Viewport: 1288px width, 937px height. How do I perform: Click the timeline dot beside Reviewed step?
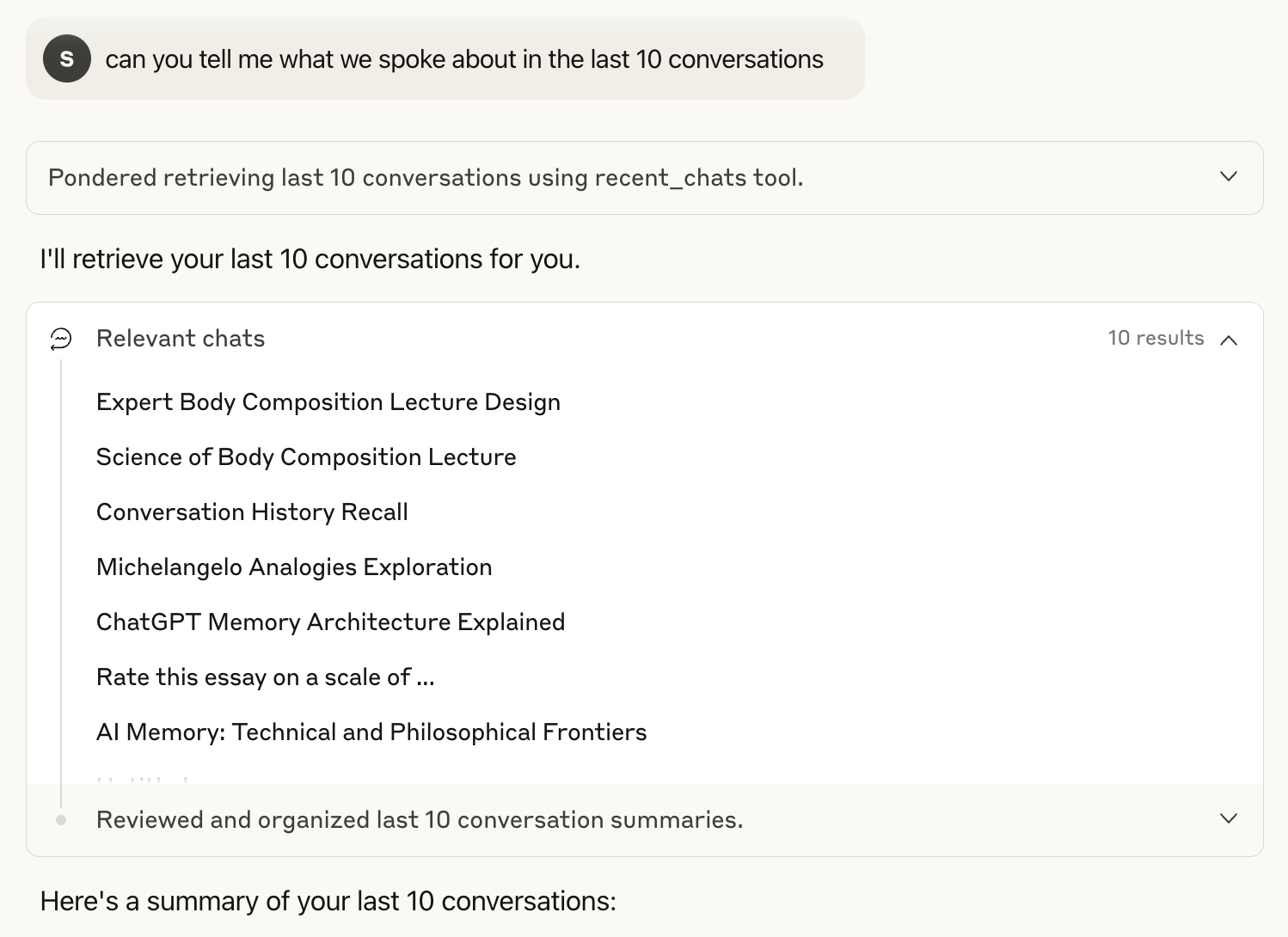61,820
